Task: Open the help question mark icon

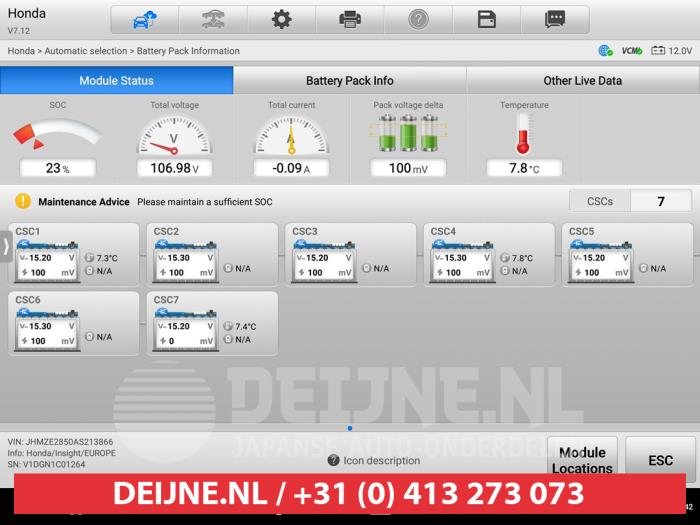Action: coord(418,20)
